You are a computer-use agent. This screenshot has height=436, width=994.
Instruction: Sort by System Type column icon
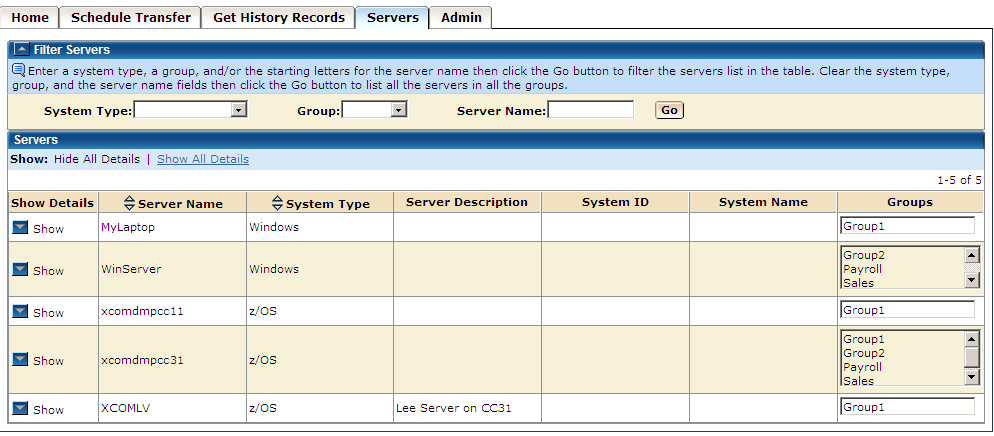coord(278,203)
